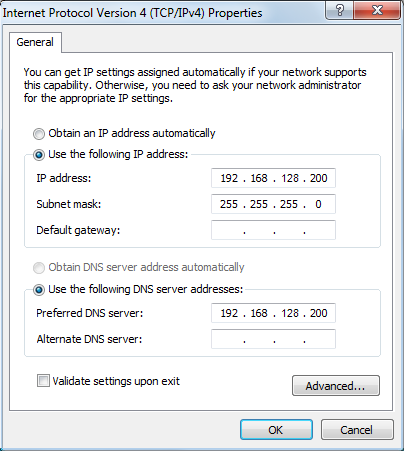Screen dimensions: 404x451
Task: Click into Preferred DNS server field
Action: (x=273, y=313)
